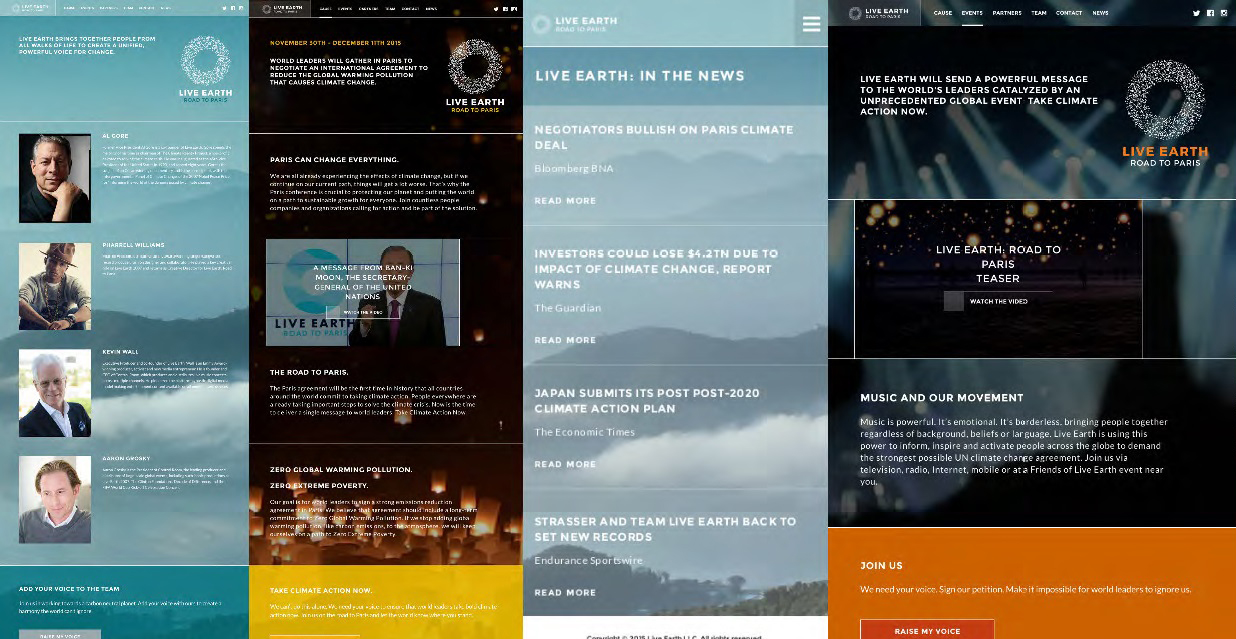Open 'Strasser and Team Live Earth Back' headline
Viewport: 1236px width, 639px height.
coord(665,529)
